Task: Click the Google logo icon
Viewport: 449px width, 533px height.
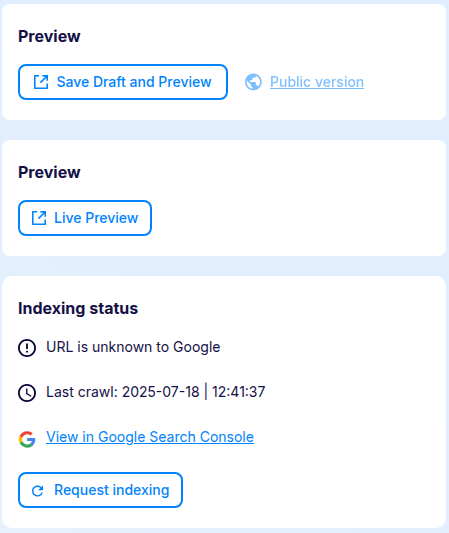Action: click(x=27, y=439)
